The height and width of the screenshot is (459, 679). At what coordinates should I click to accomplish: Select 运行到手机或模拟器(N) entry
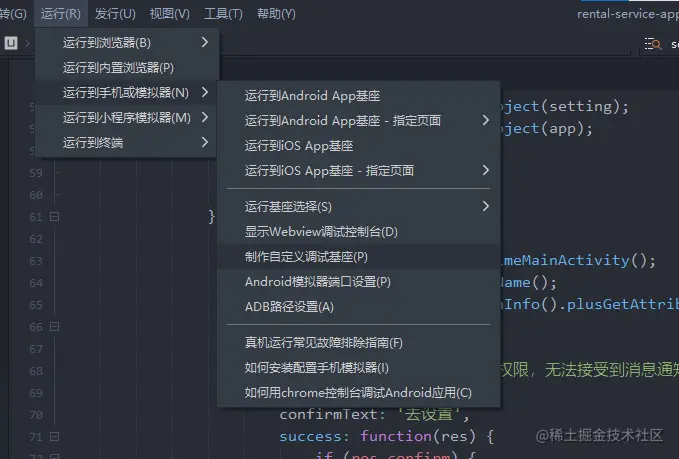click(x=127, y=93)
